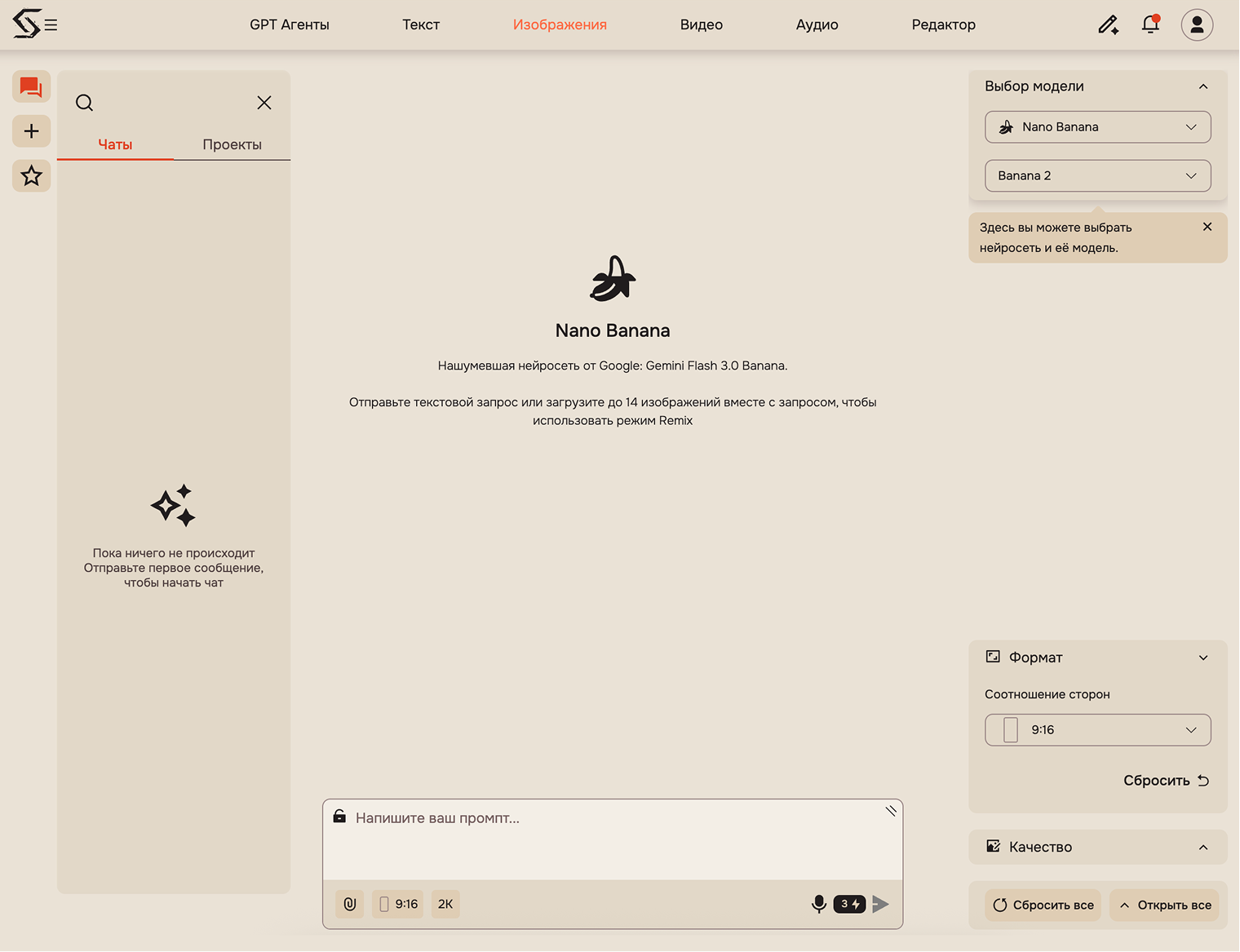Screen dimensions: 1240x952
Task: Open the chats sidebar icon
Action: (31, 86)
